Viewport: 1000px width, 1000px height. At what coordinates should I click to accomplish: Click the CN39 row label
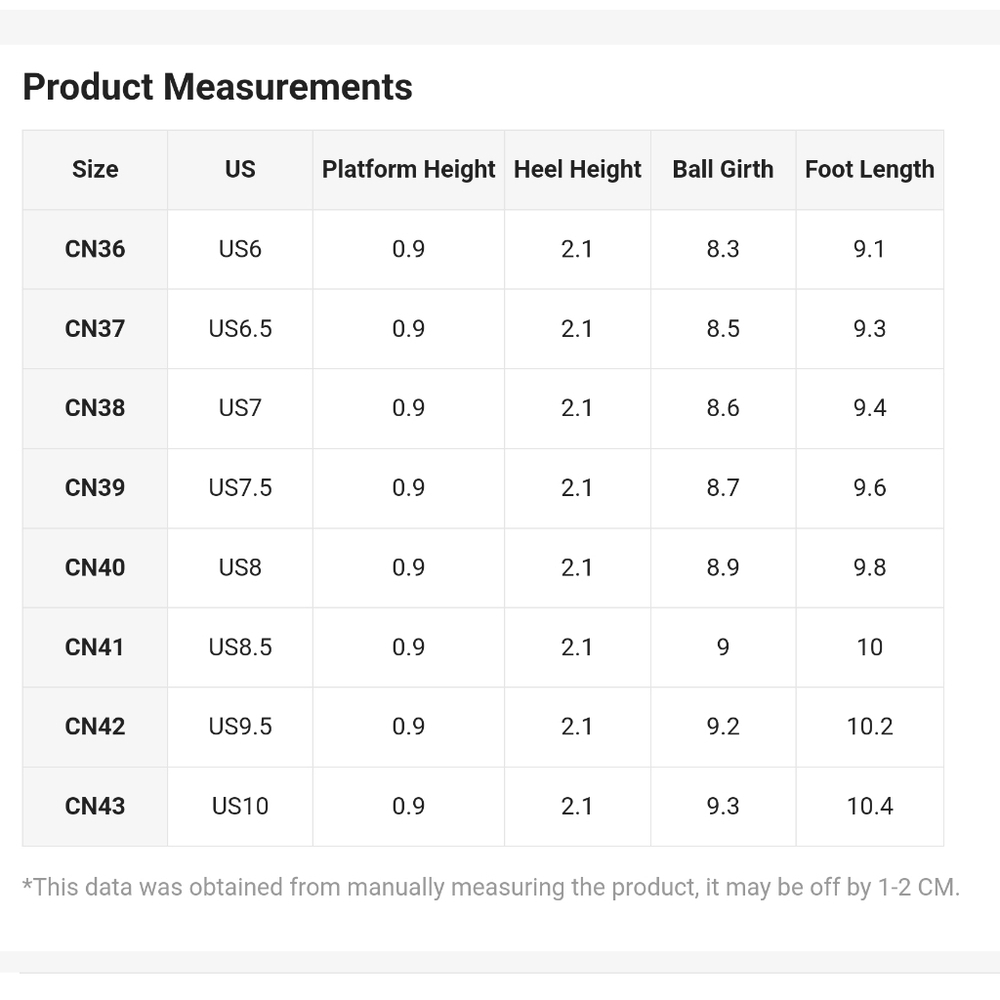(95, 488)
